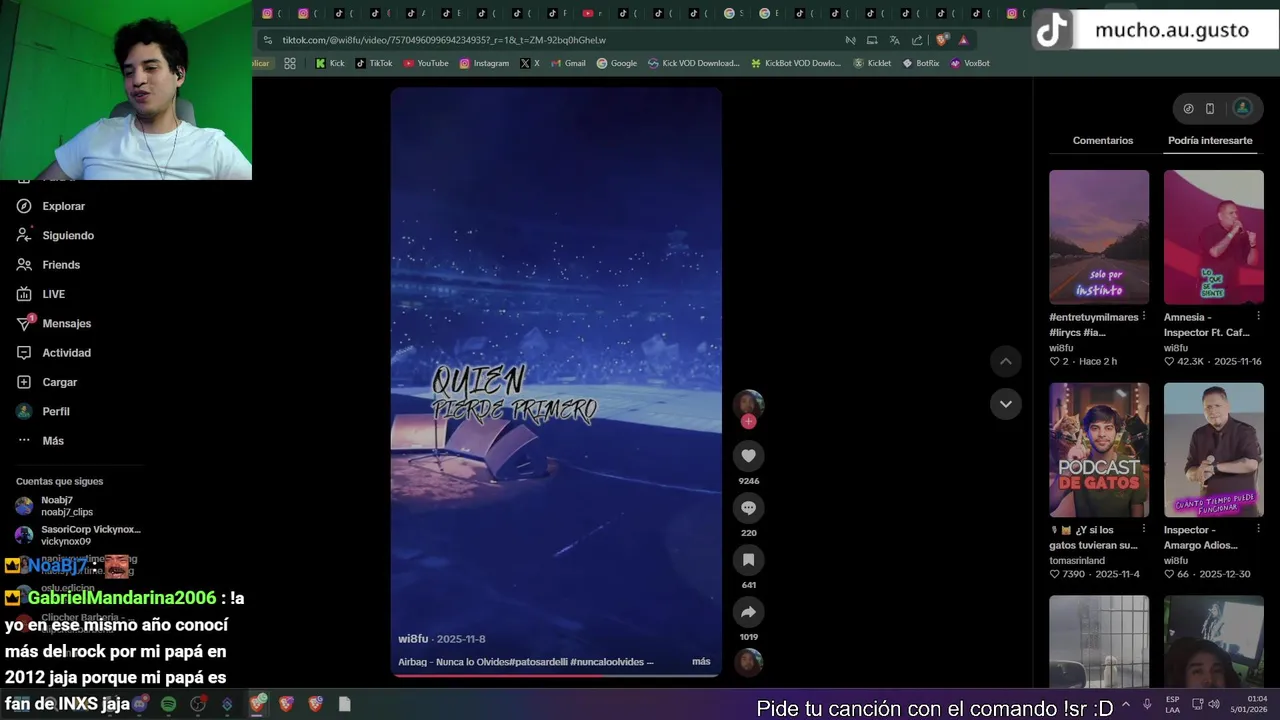The image size is (1280, 720).
Task: Click the translate page icon in the address bar
Action: pyautogui.click(x=894, y=40)
